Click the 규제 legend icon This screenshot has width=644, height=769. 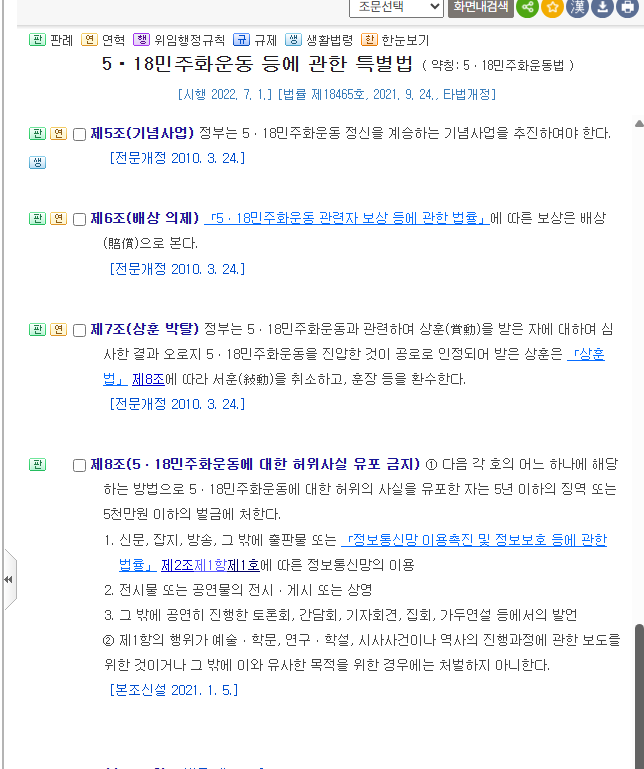(241, 40)
